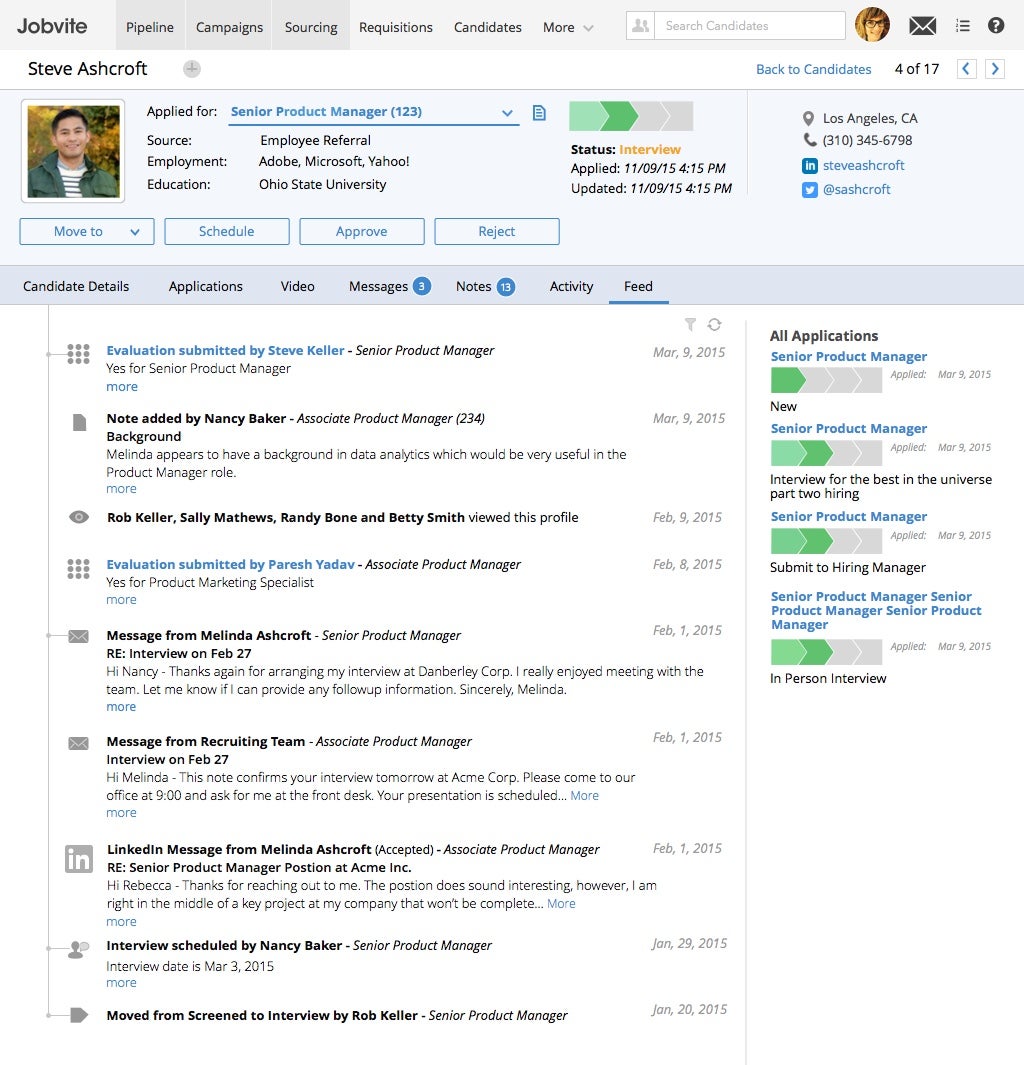Switch to the Applications tab

coord(206,287)
